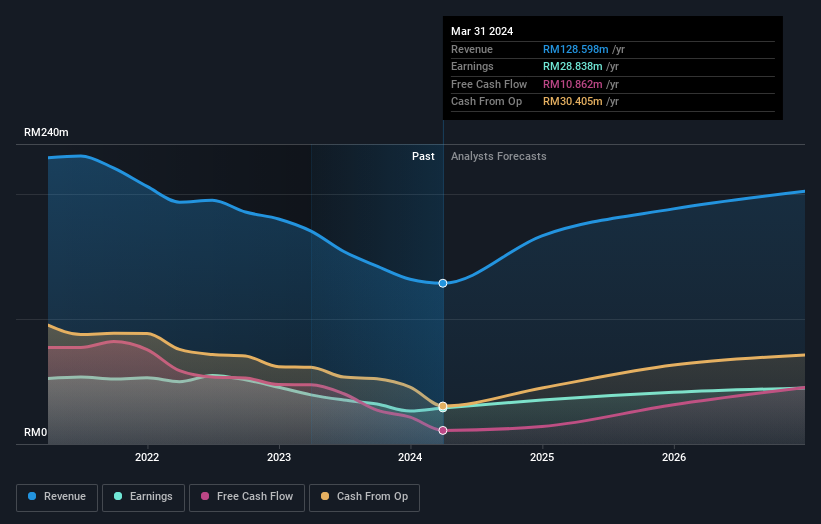Click the Past section label
The height and width of the screenshot is (524, 821).
(x=423, y=157)
